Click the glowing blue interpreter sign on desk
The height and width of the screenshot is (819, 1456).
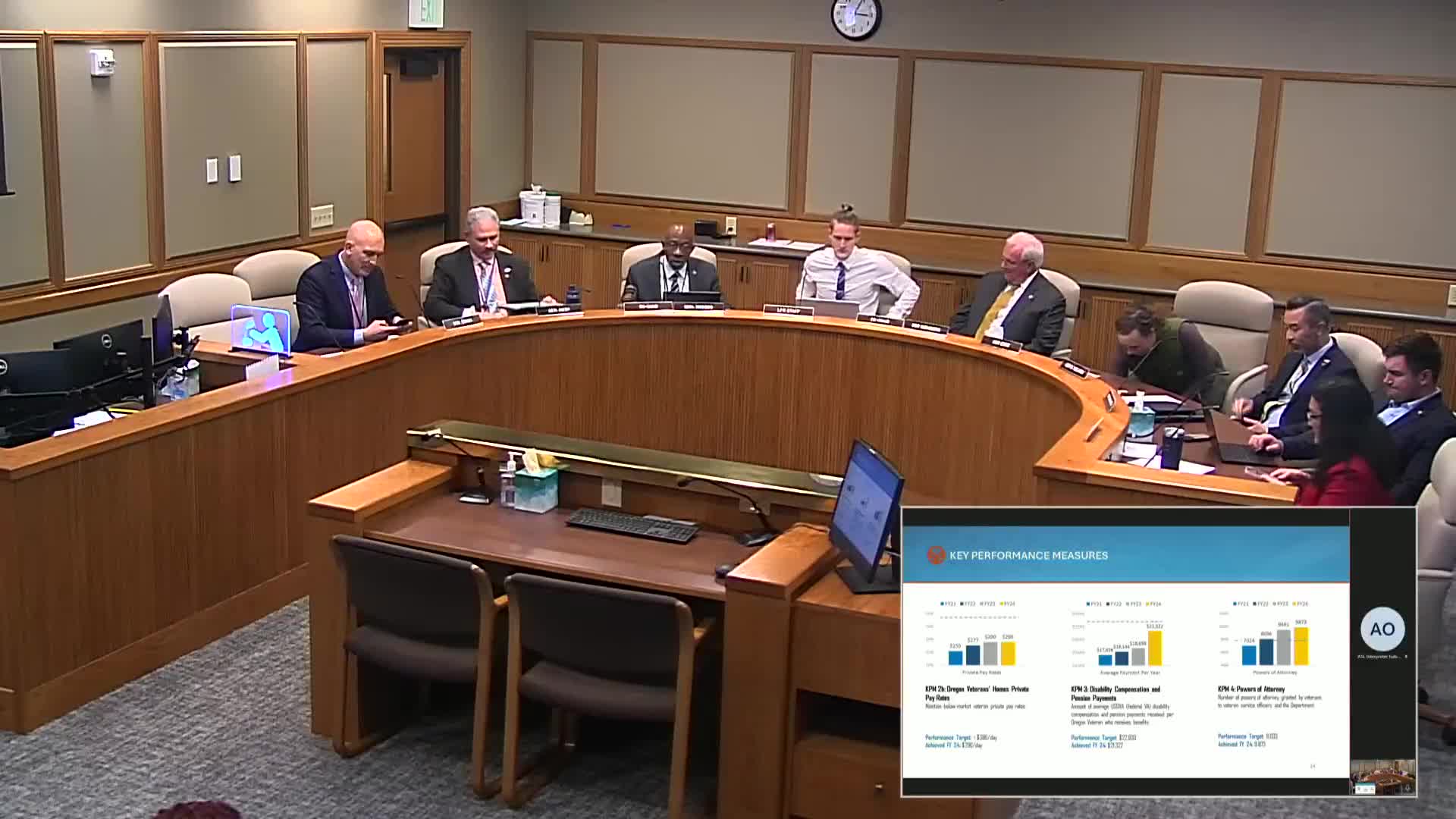tap(260, 331)
